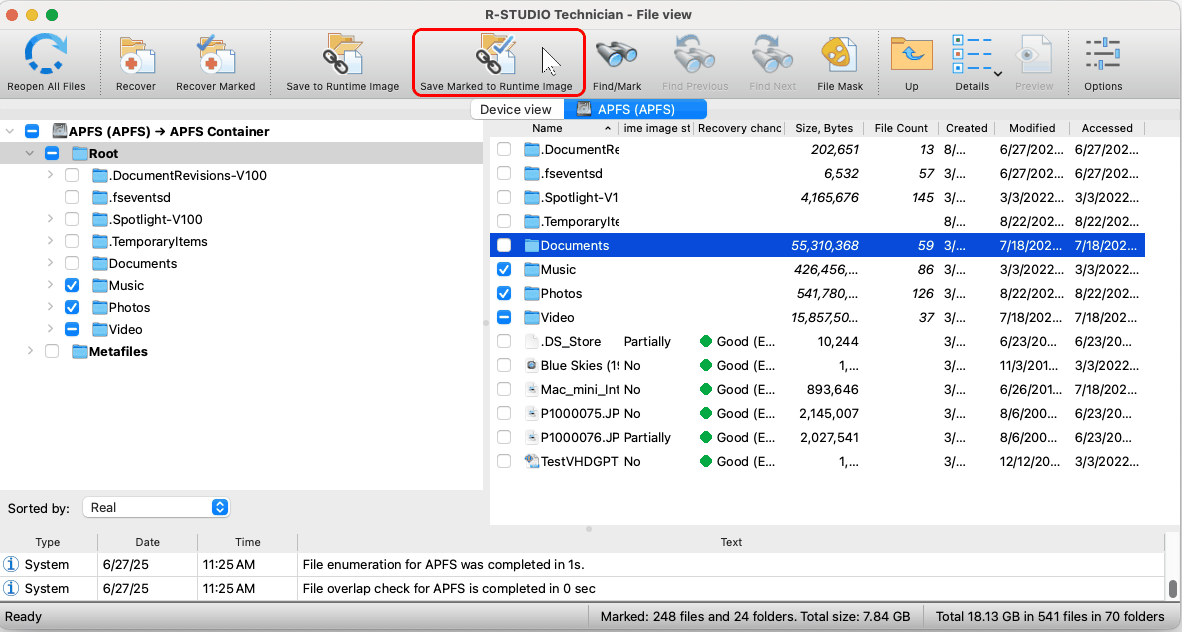Uncheck the Music checkbox in file list
1182x632 pixels.
tap(504, 270)
